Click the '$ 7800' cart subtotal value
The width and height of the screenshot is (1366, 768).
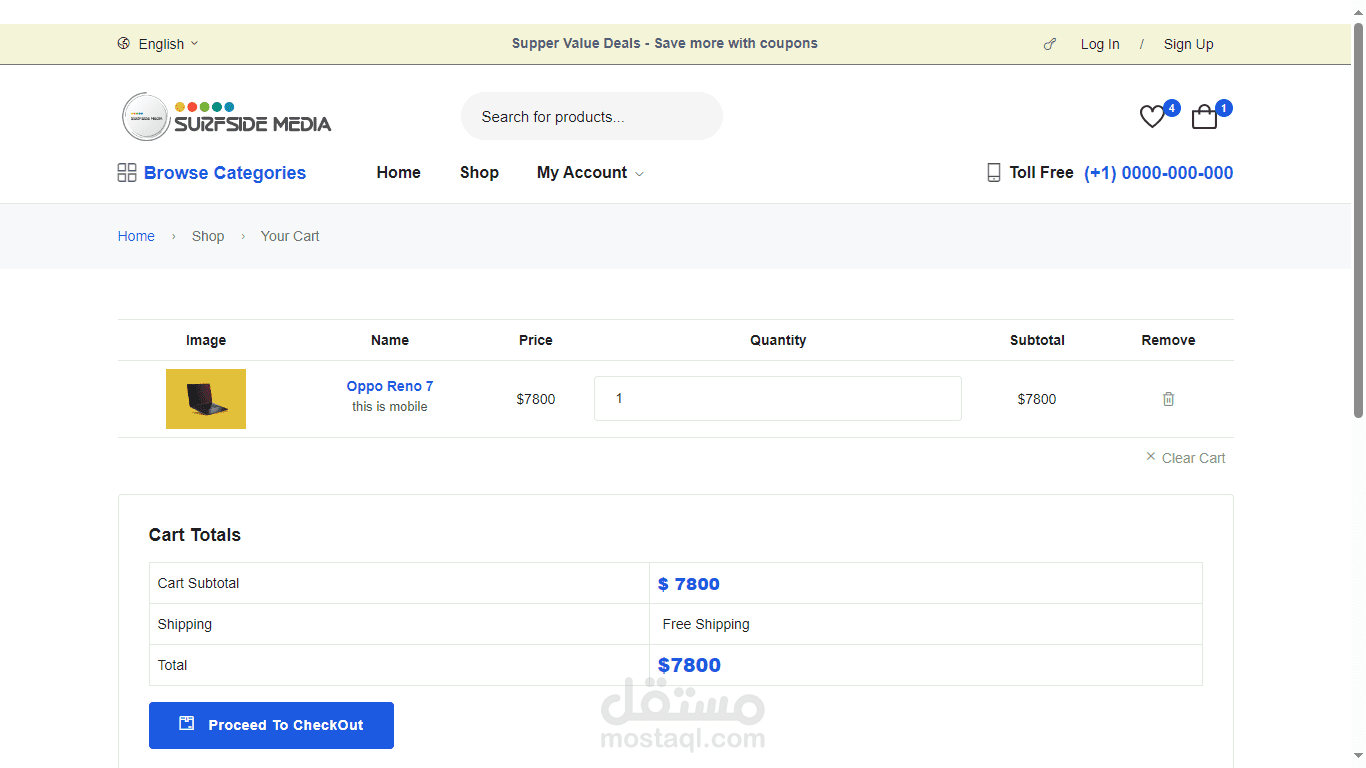click(689, 584)
